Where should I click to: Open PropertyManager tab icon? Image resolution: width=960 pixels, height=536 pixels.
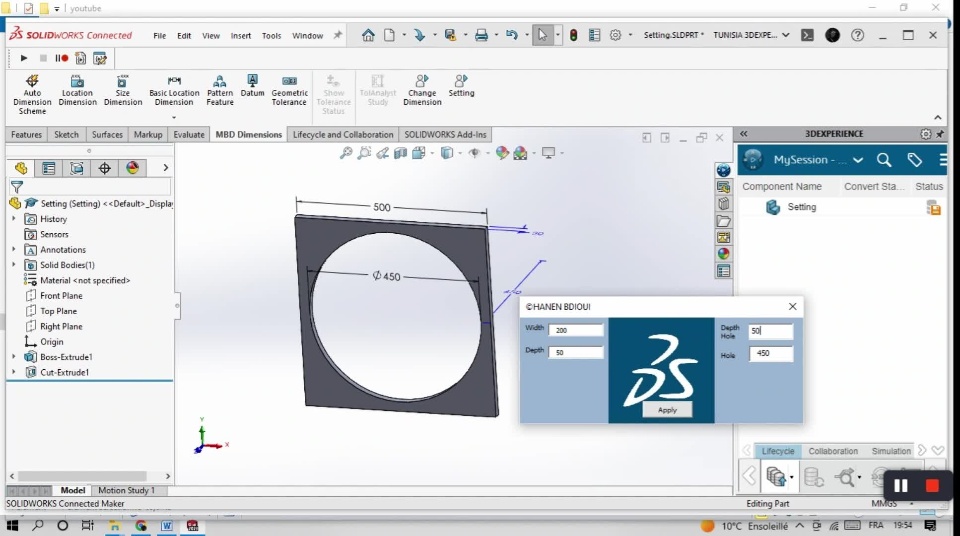48,168
